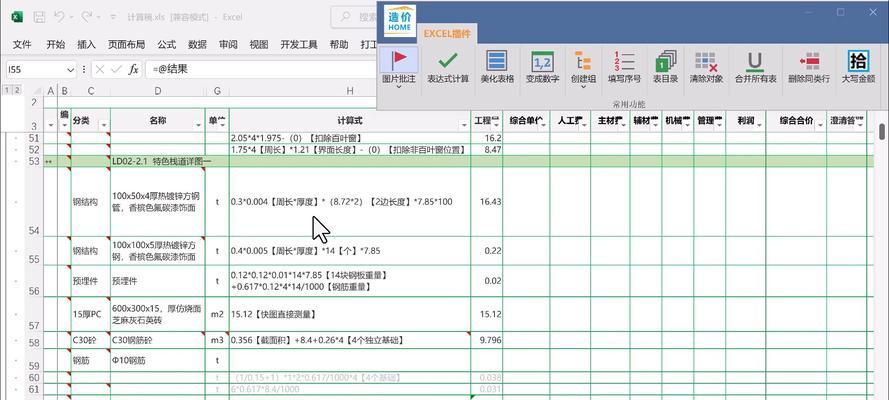
Task: Undo the last action
Action: point(59,17)
